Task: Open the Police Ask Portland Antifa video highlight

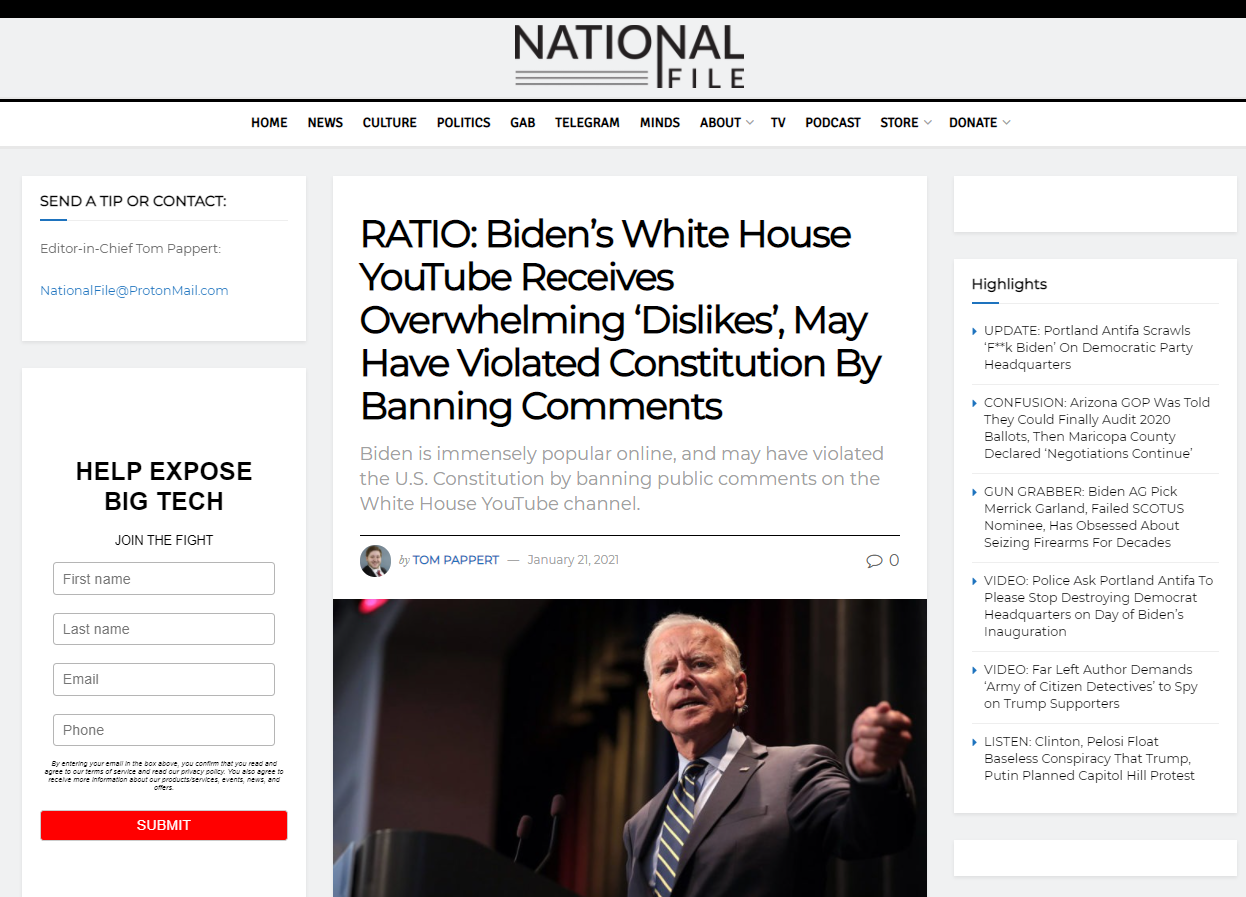Action: pyautogui.click(x=1098, y=606)
